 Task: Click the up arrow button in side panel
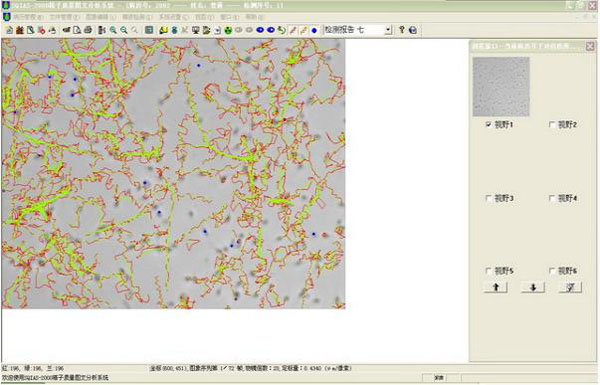(496, 287)
